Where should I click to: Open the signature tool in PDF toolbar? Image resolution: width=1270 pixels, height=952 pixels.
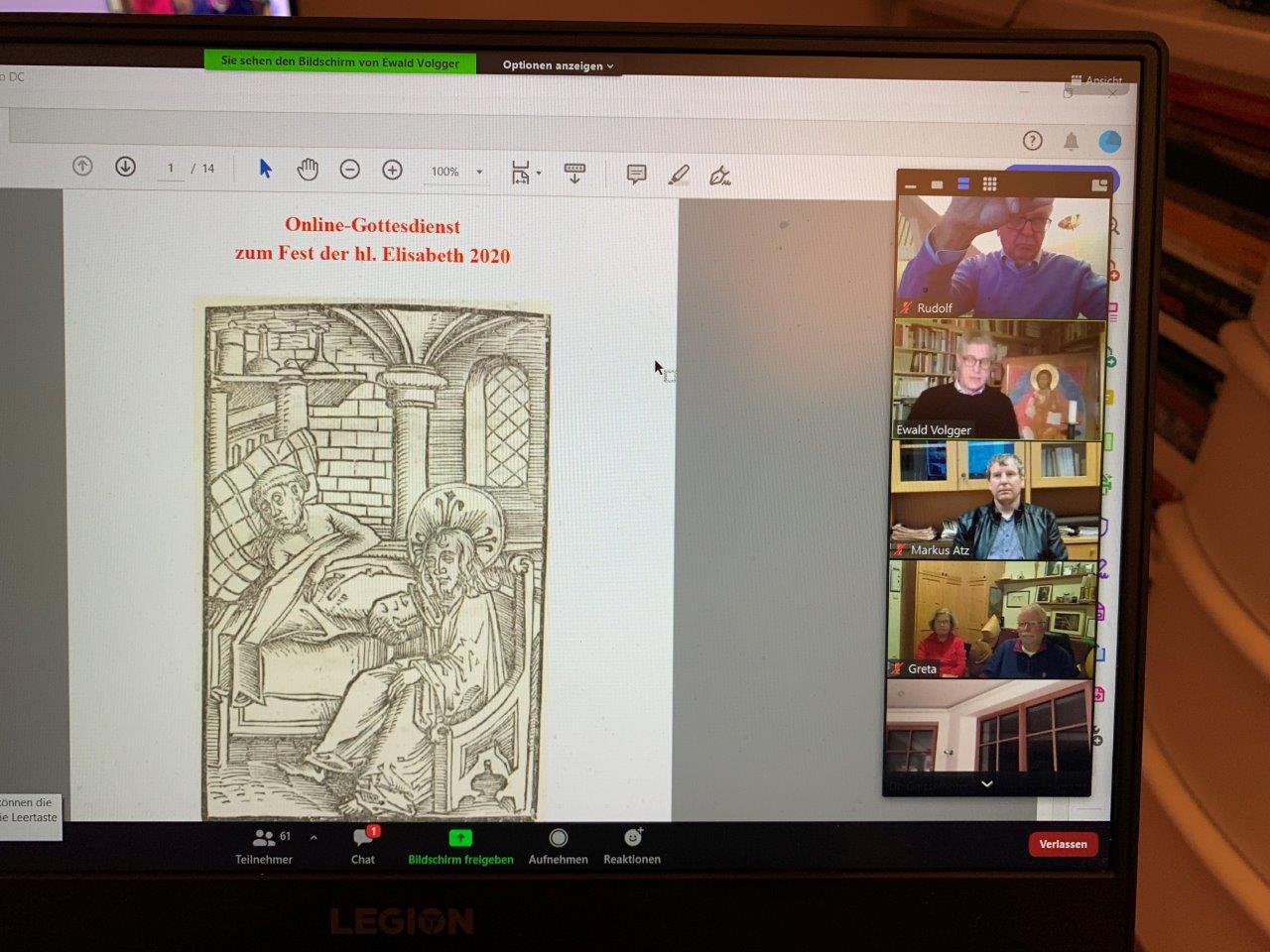tap(720, 177)
